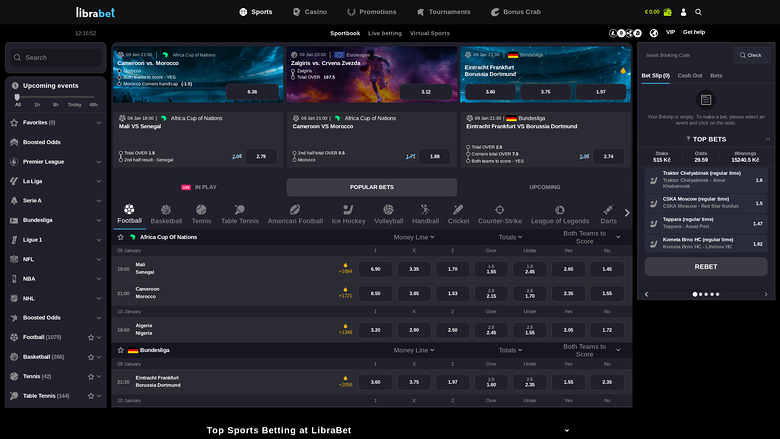The width and height of the screenshot is (780, 439).
Task: Switch to UPCOMING tab
Action: click(x=545, y=187)
